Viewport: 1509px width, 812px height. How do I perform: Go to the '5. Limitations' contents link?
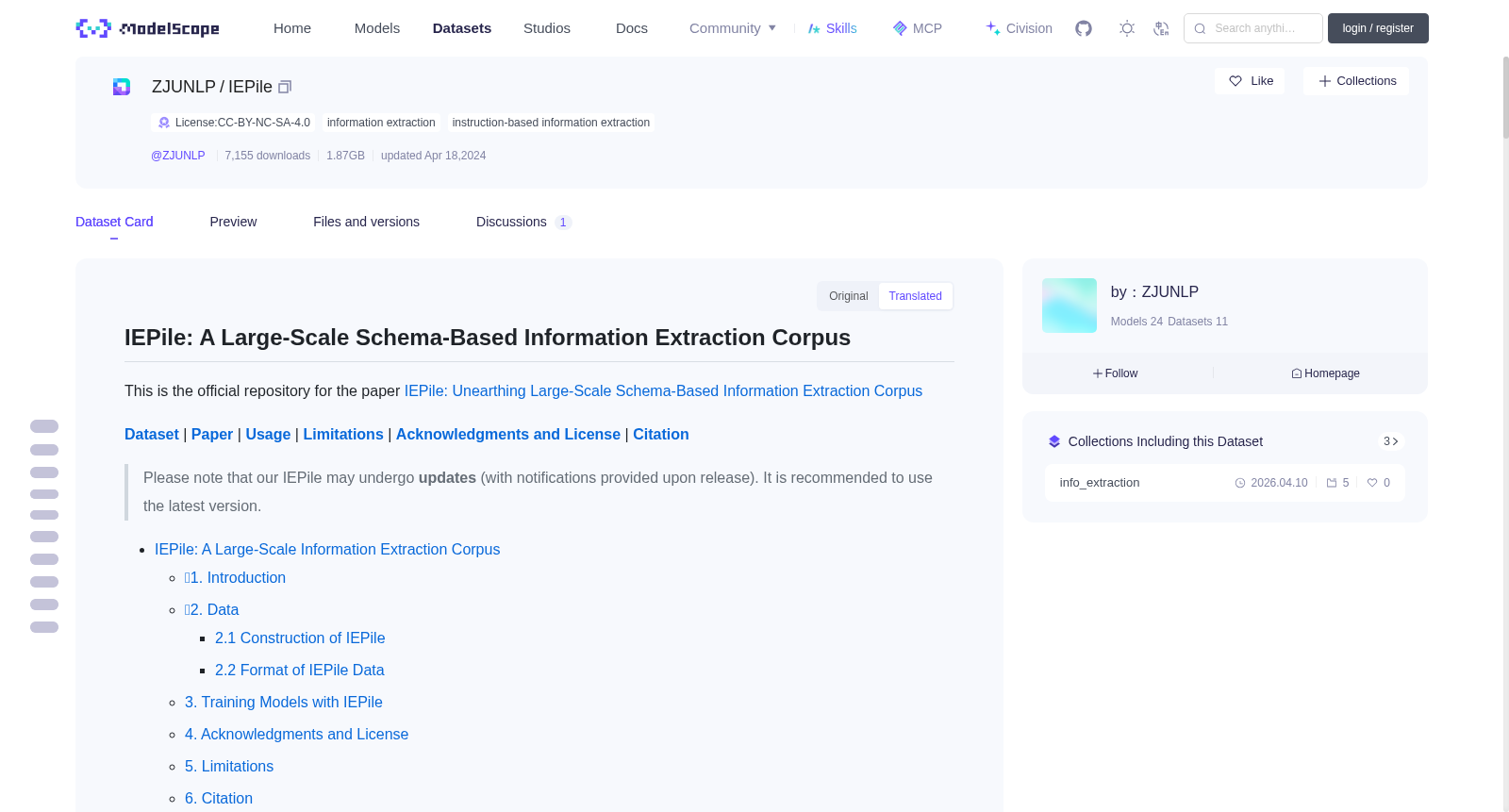229,766
